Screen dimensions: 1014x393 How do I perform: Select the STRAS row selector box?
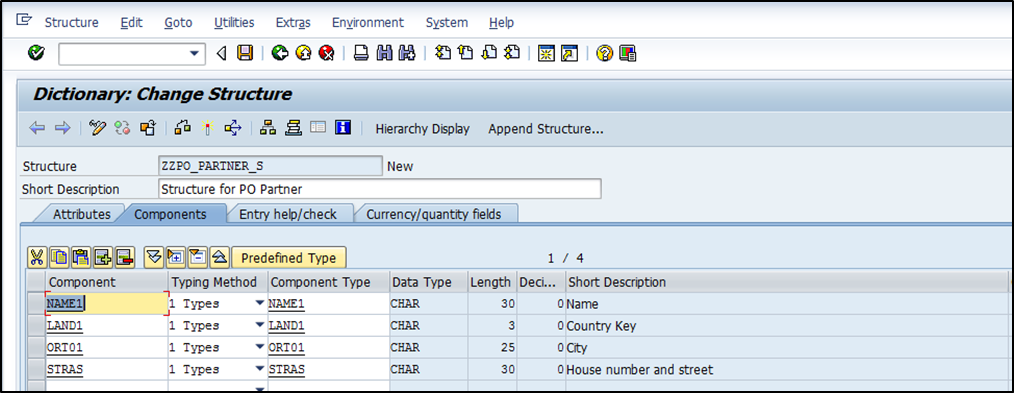pos(36,369)
